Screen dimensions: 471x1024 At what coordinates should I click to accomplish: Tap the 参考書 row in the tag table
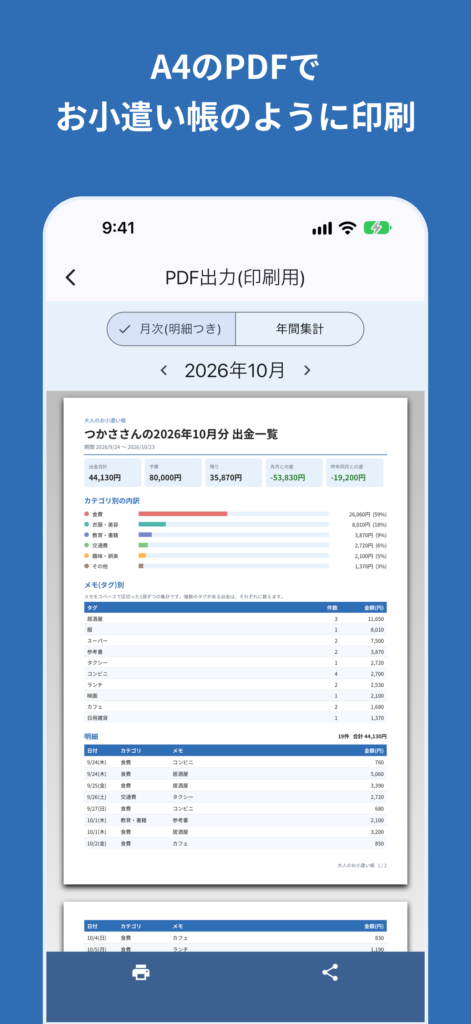235,652
